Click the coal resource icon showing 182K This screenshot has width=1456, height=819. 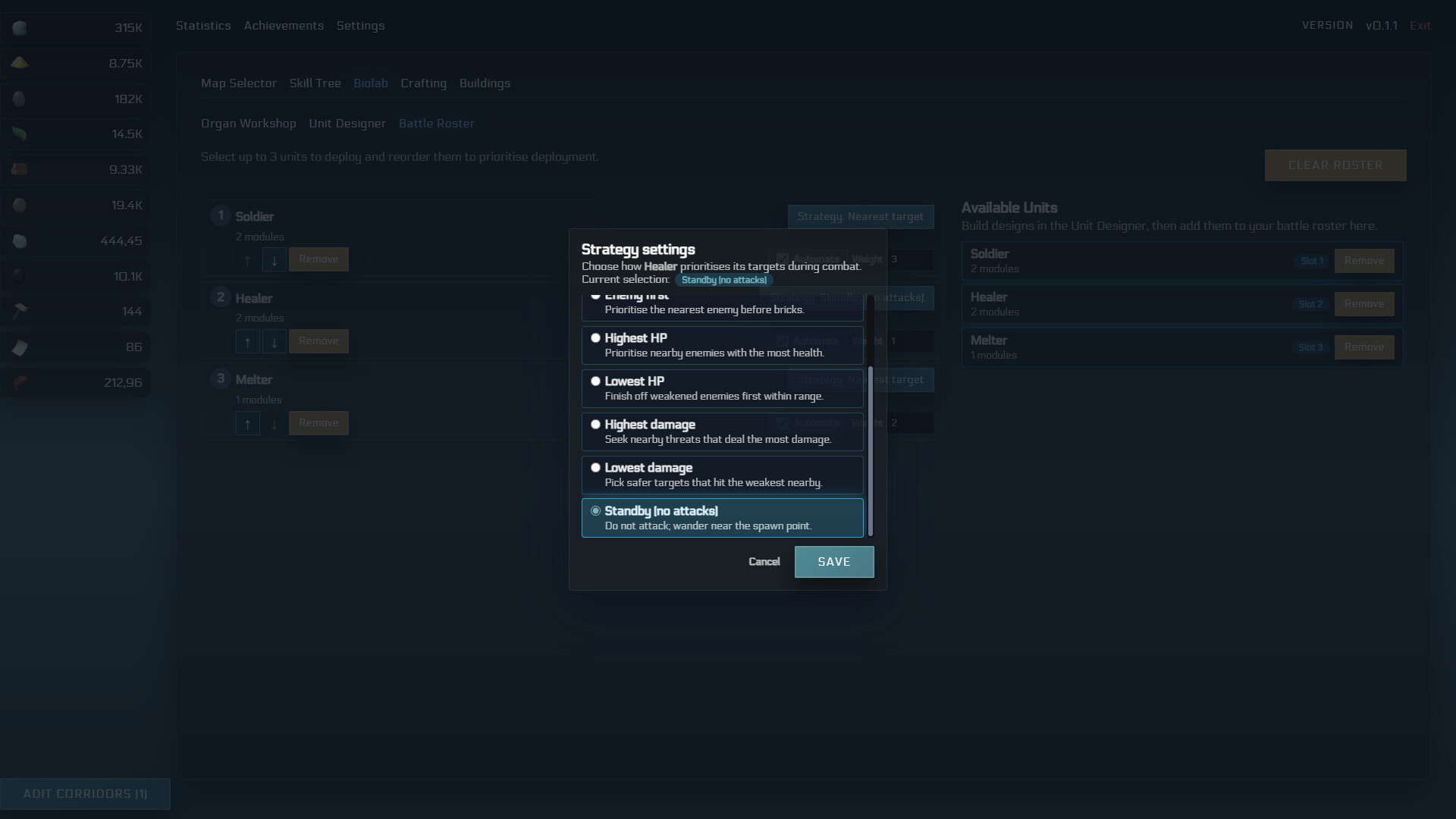[x=20, y=99]
